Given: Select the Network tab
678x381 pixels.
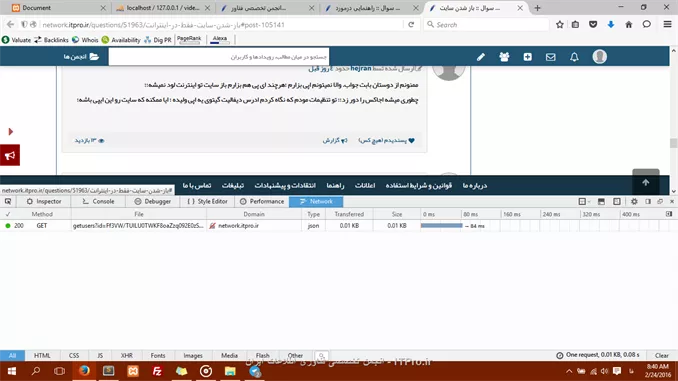Looking at the screenshot, I should click(316, 202).
